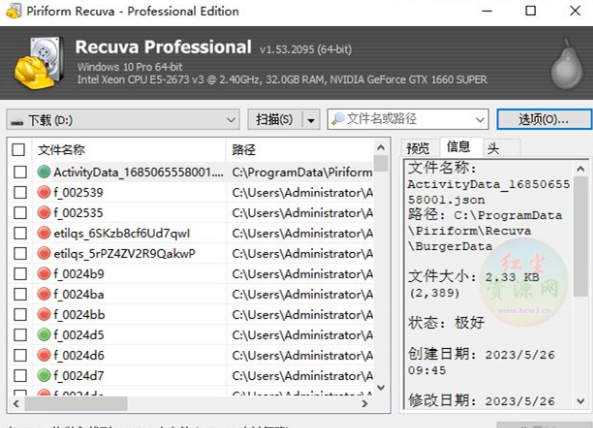Viewport: 593px width, 428px height.
Task: Click the red status dot beside f_0024d6
Action: [x=44, y=355]
